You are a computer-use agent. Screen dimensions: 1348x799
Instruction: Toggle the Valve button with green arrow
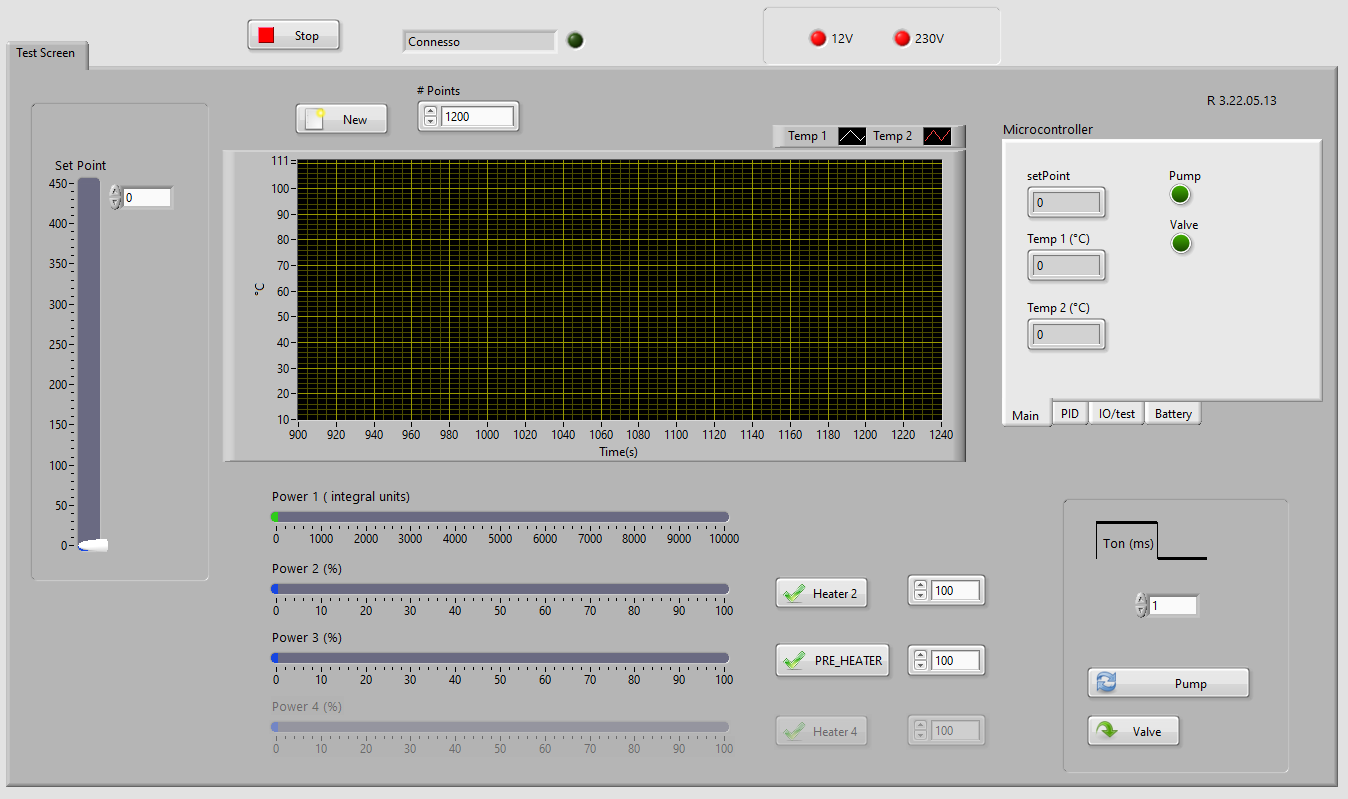pos(1133,731)
